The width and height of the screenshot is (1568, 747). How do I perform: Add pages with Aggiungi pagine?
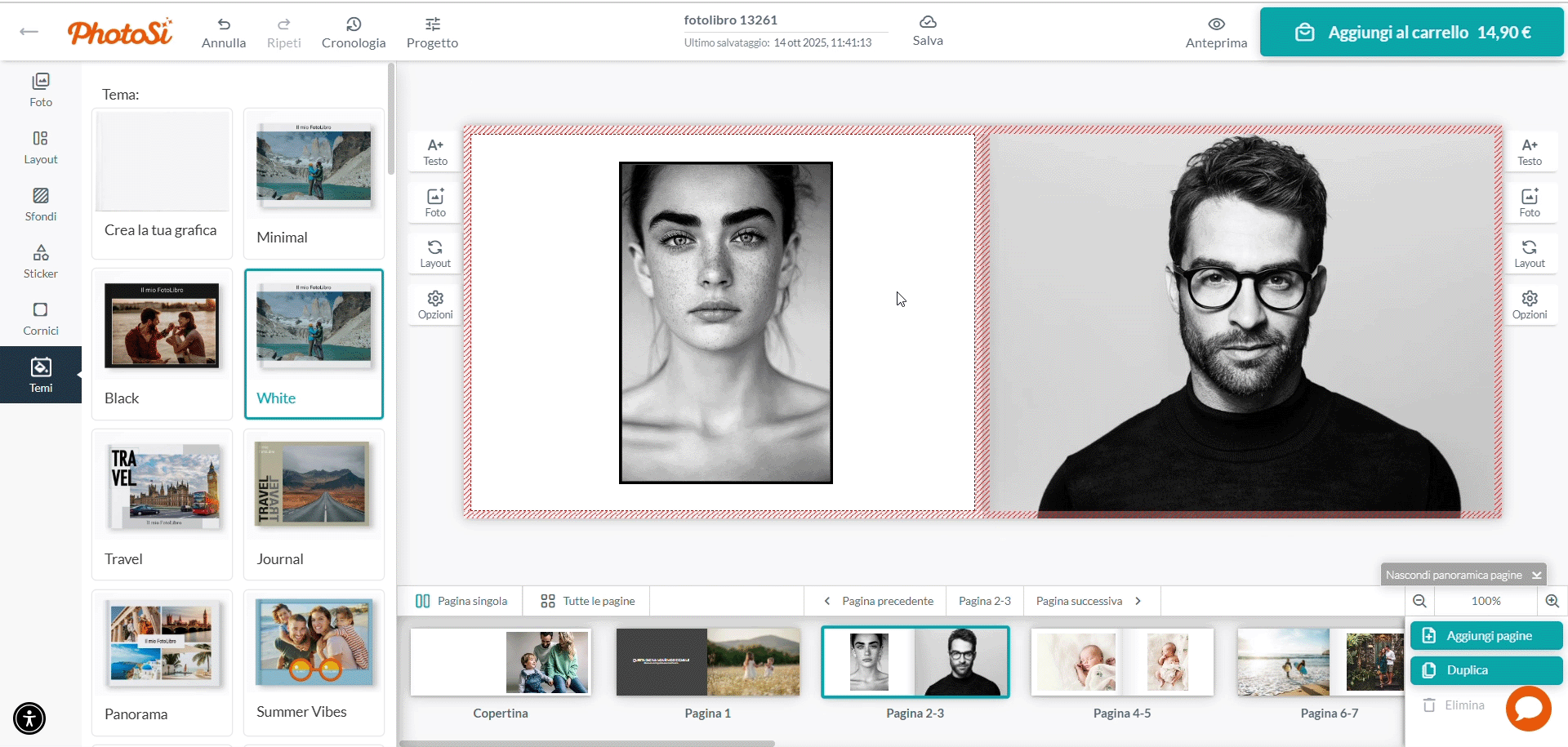[x=1486, y=636]
